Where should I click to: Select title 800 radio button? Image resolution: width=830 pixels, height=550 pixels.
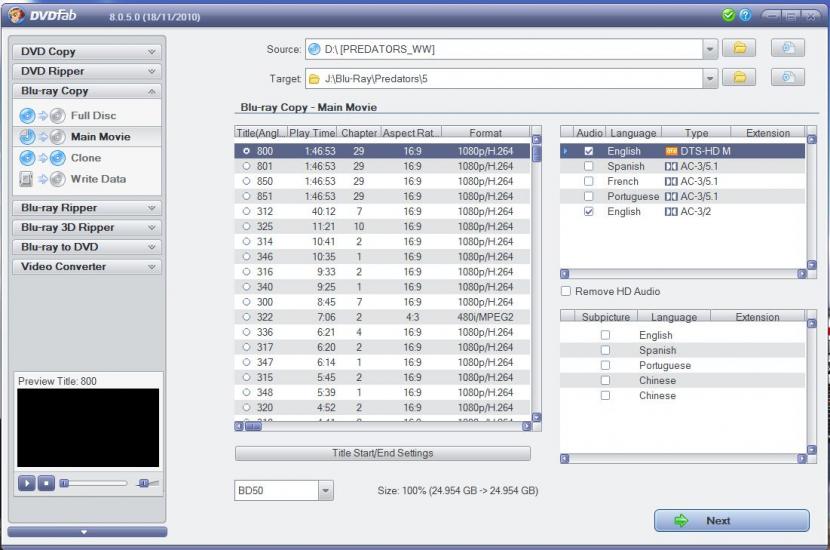click(246, 151)
